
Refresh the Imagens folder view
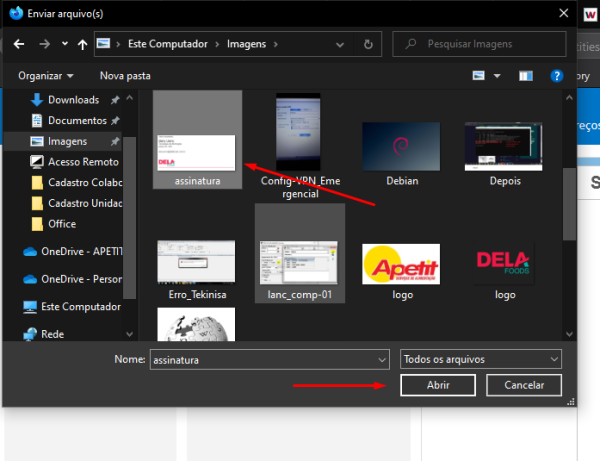(x=369, y=45)
